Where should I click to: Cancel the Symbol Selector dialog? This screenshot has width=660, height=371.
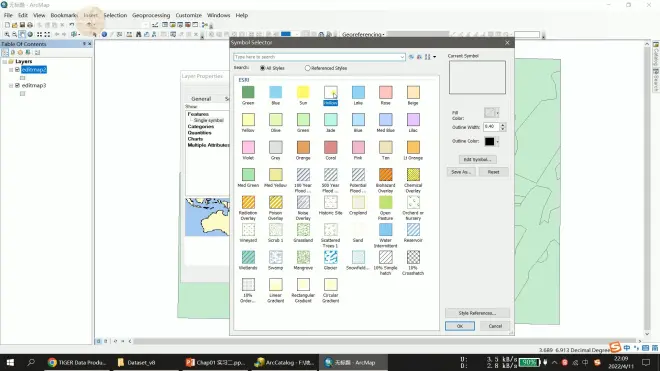click(495, 326)
